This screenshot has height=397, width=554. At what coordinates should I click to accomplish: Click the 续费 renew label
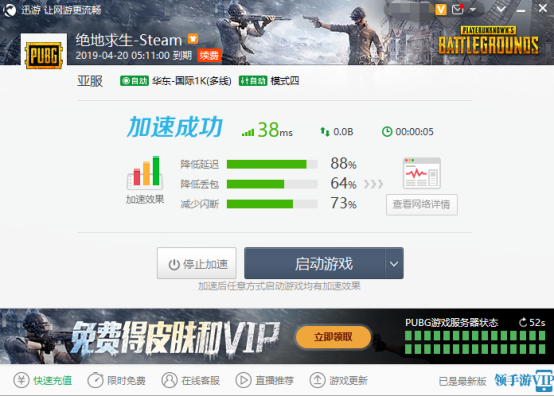(209, 55)
